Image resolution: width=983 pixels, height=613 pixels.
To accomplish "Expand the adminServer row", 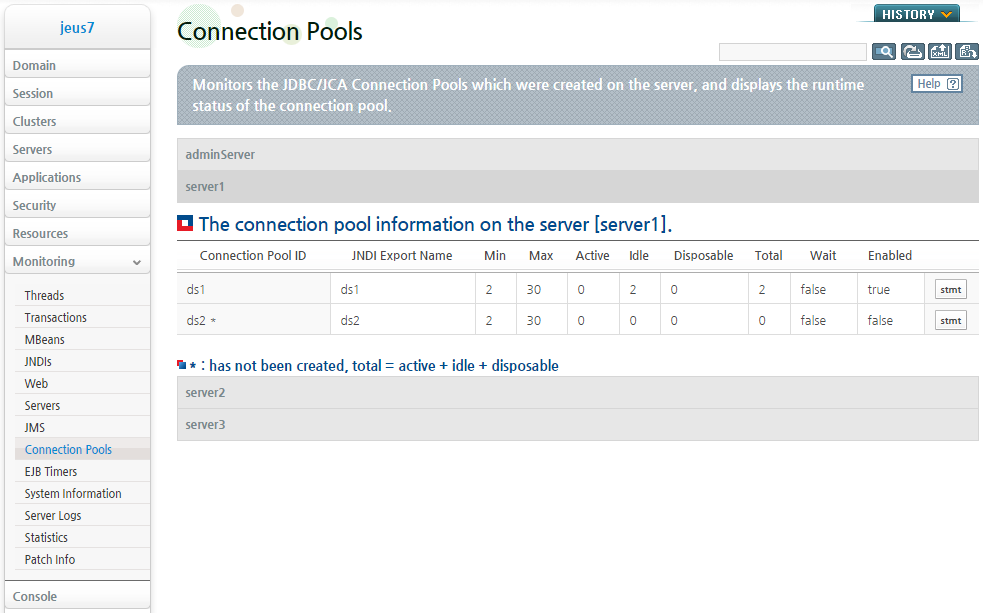I will point(577,154).
